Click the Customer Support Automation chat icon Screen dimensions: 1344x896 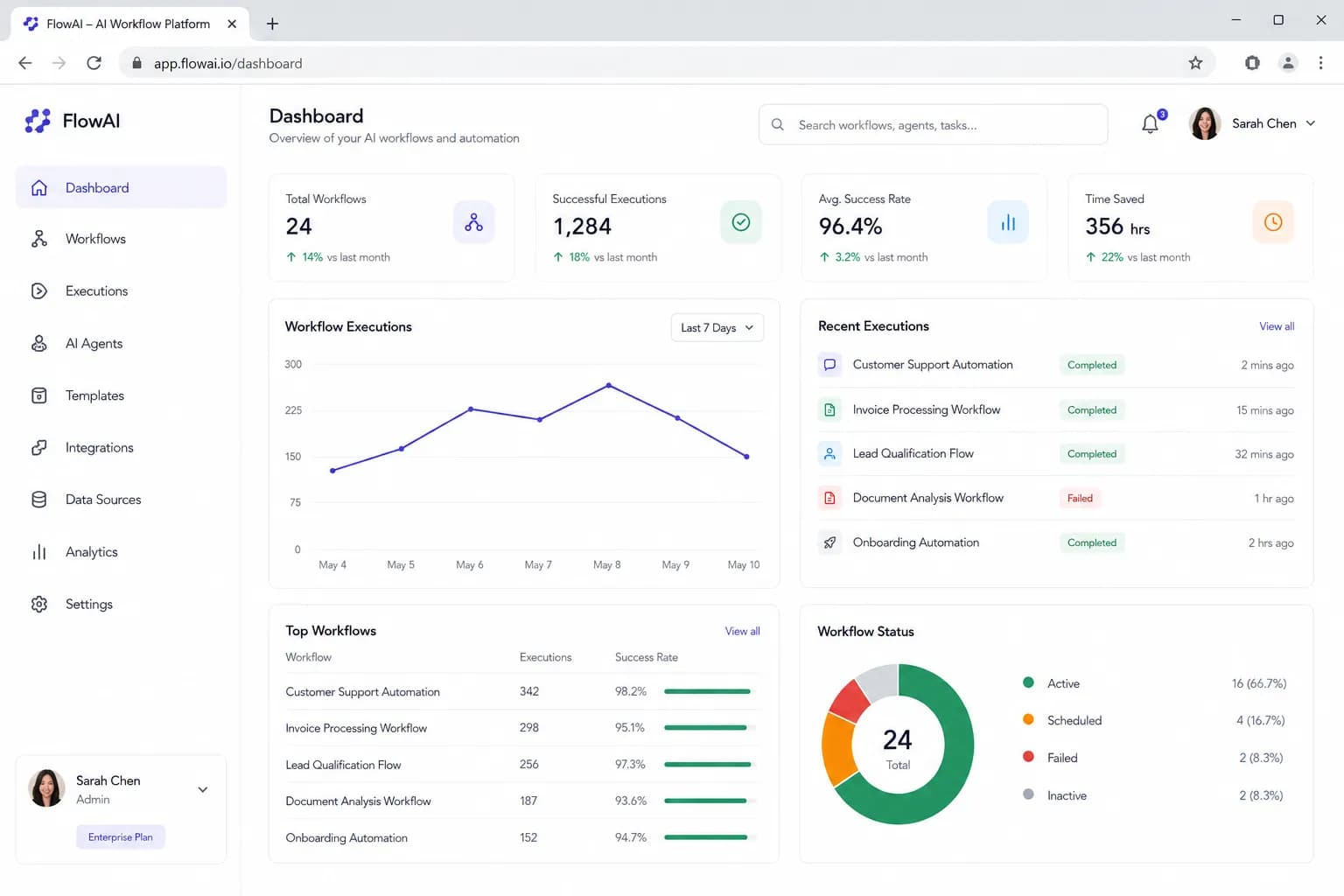pos(829,365)
